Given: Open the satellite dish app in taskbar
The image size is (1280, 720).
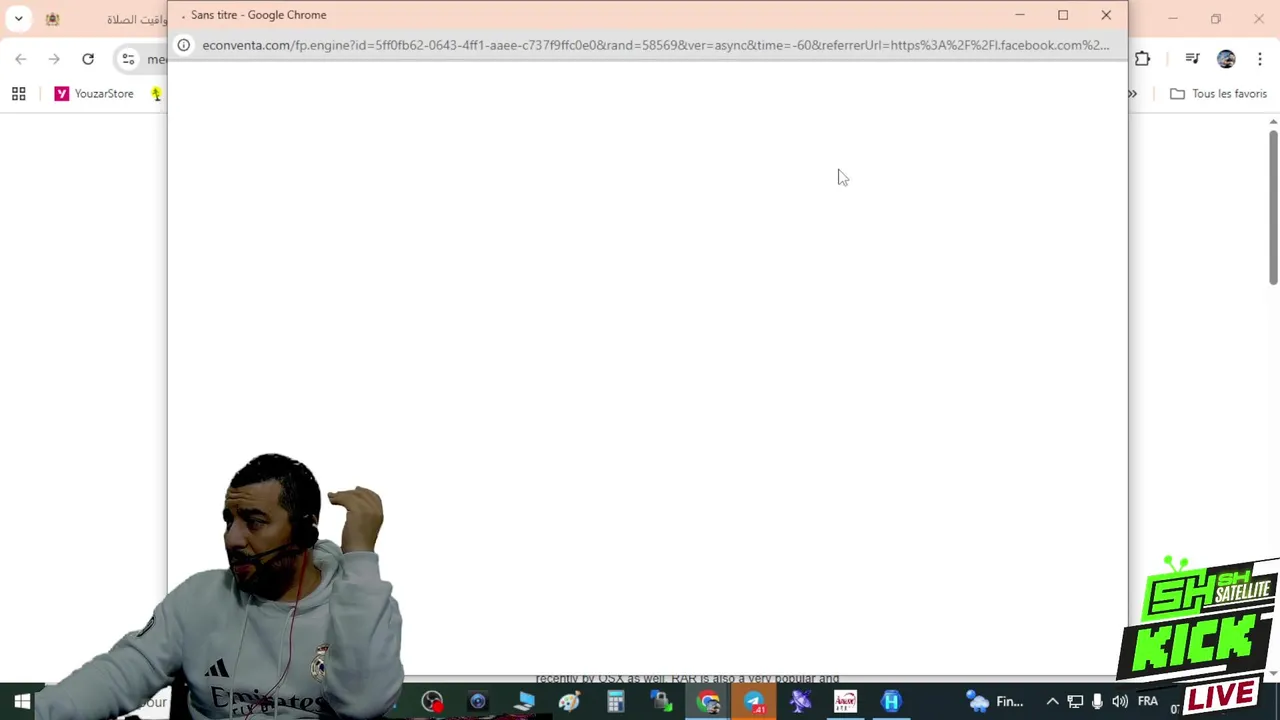Looking at the screenshot, I should coord(800,702).
